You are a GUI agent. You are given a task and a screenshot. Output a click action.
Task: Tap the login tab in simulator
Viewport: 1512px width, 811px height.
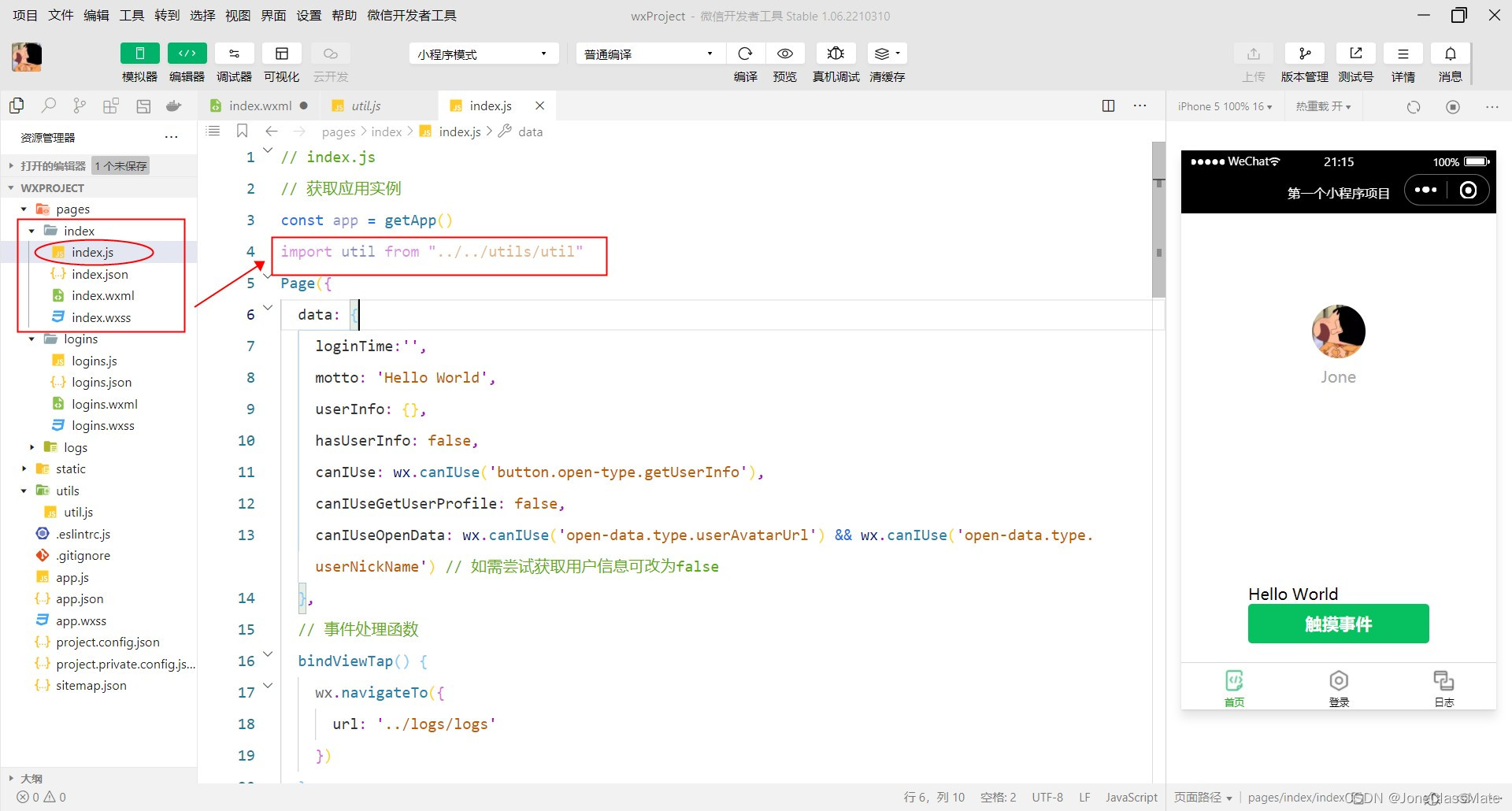(x=1339, y=687)
